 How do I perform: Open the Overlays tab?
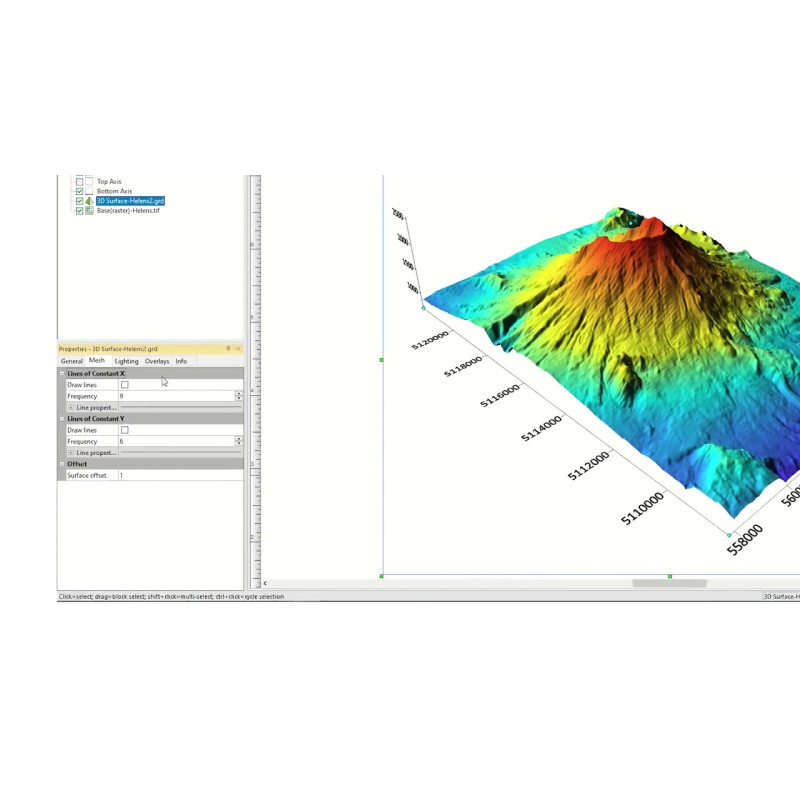point(156,361)
